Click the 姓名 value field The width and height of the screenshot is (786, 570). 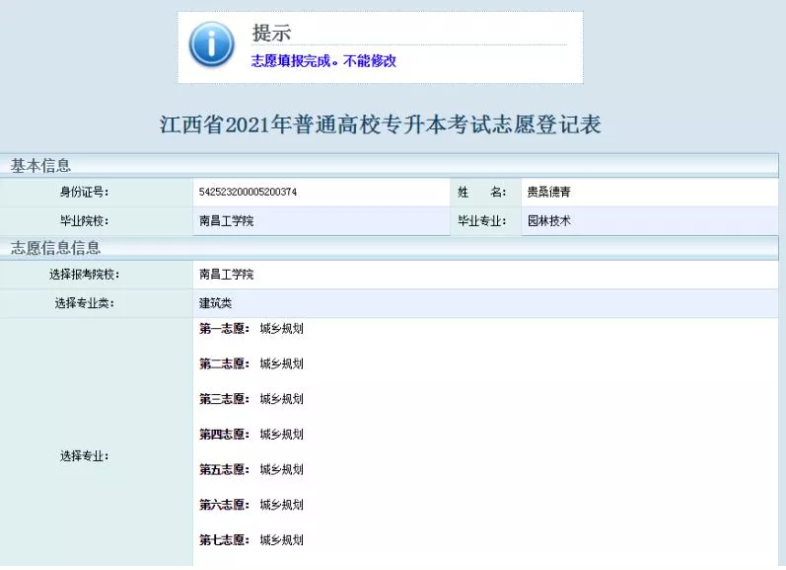click(x=549, y=192)
